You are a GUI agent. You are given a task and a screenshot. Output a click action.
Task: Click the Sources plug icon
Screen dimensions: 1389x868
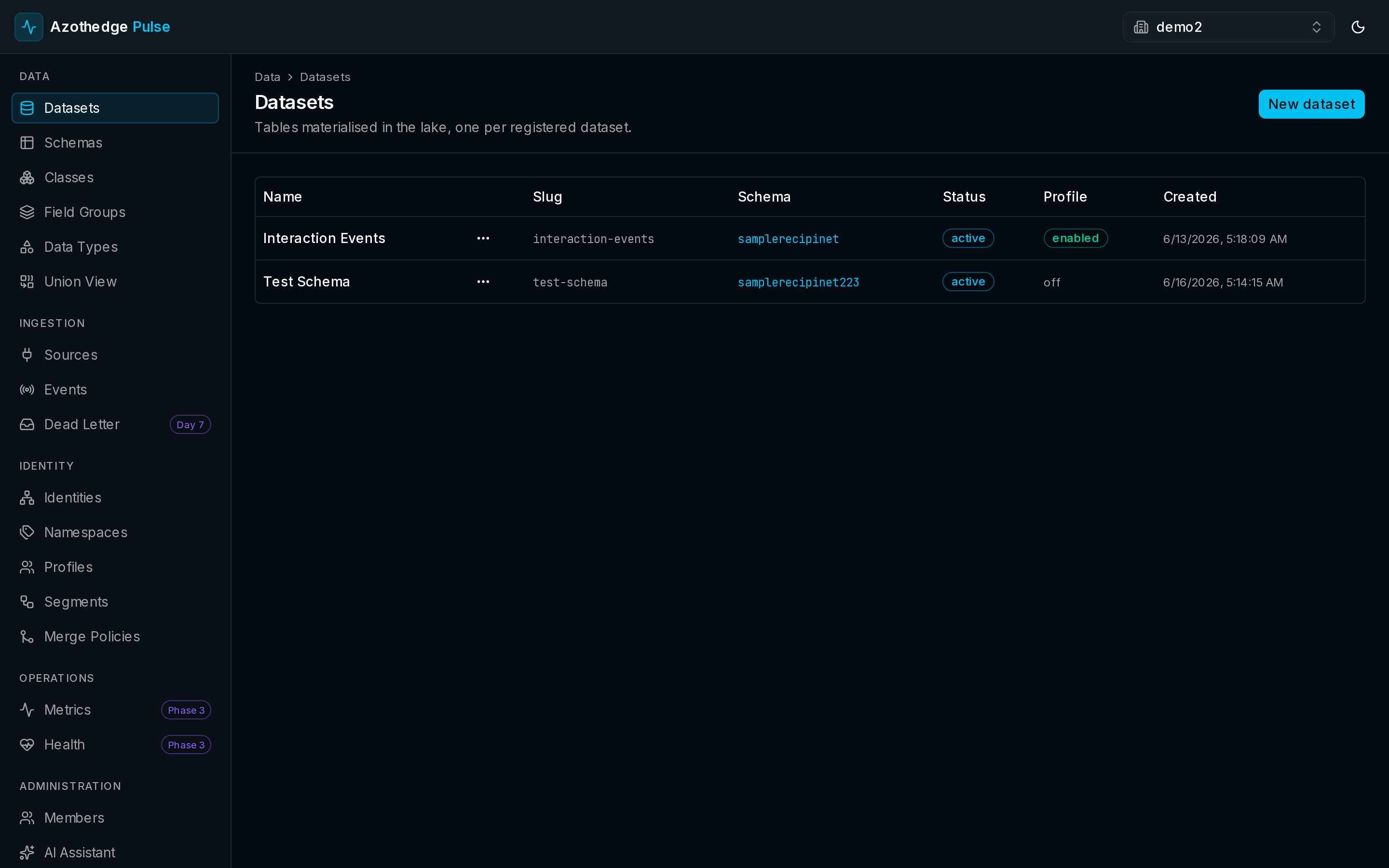pos(27,355)
